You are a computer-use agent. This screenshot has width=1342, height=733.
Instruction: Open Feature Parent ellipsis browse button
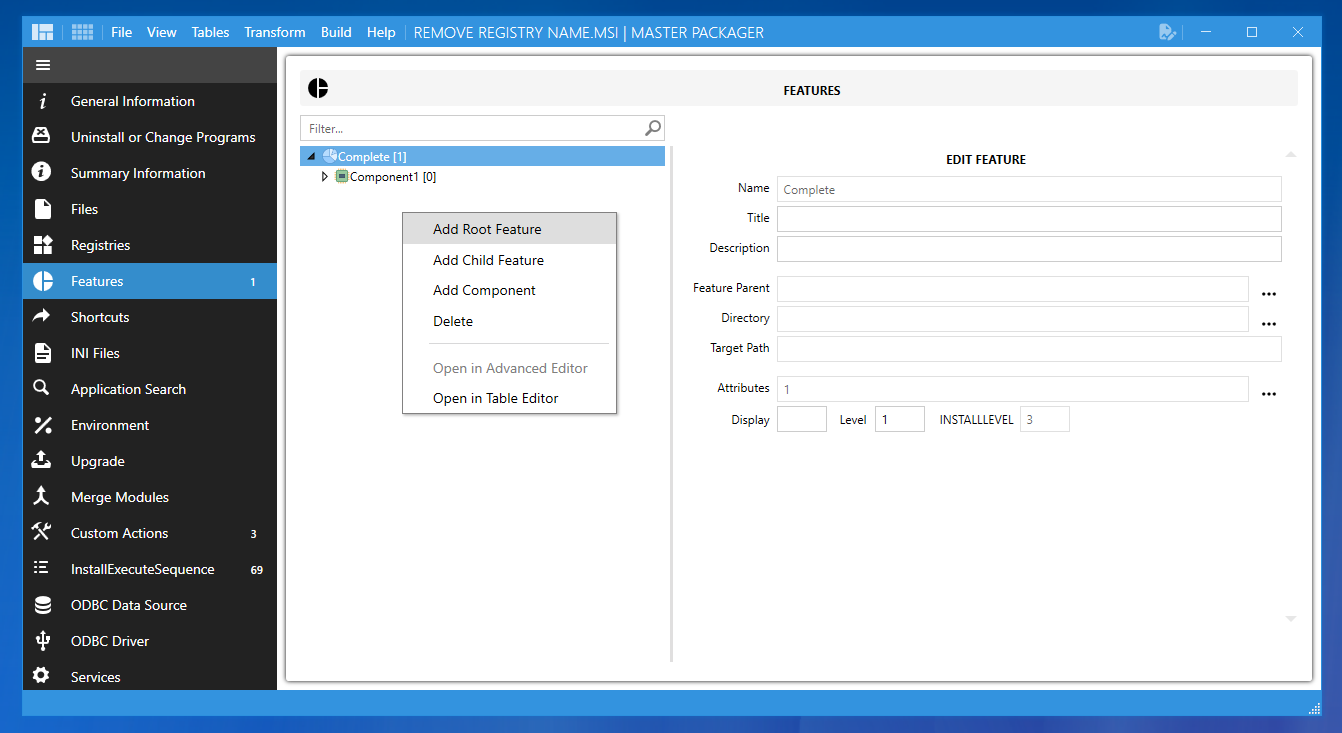tap(1269, 294)
